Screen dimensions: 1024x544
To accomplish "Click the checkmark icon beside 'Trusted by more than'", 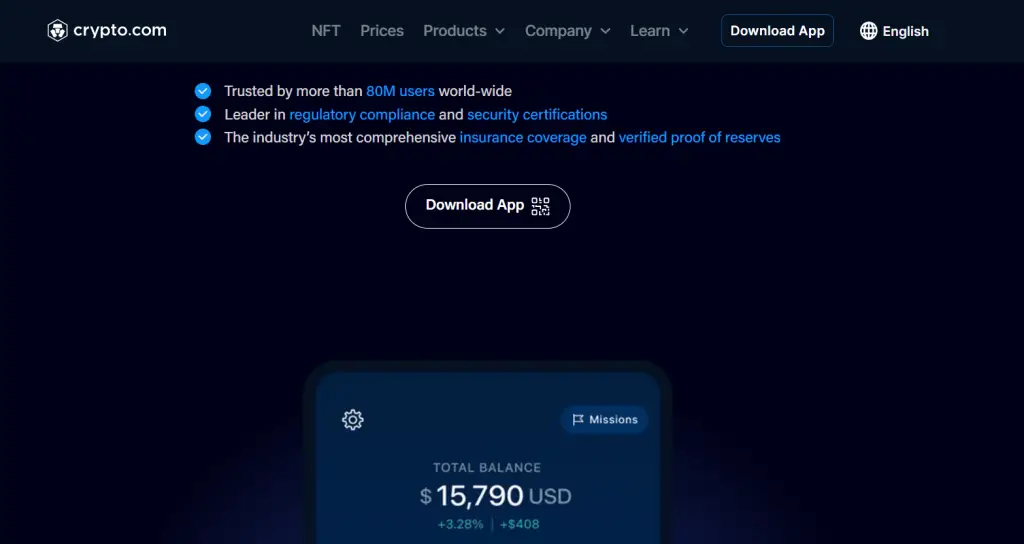I will [203, 91].
